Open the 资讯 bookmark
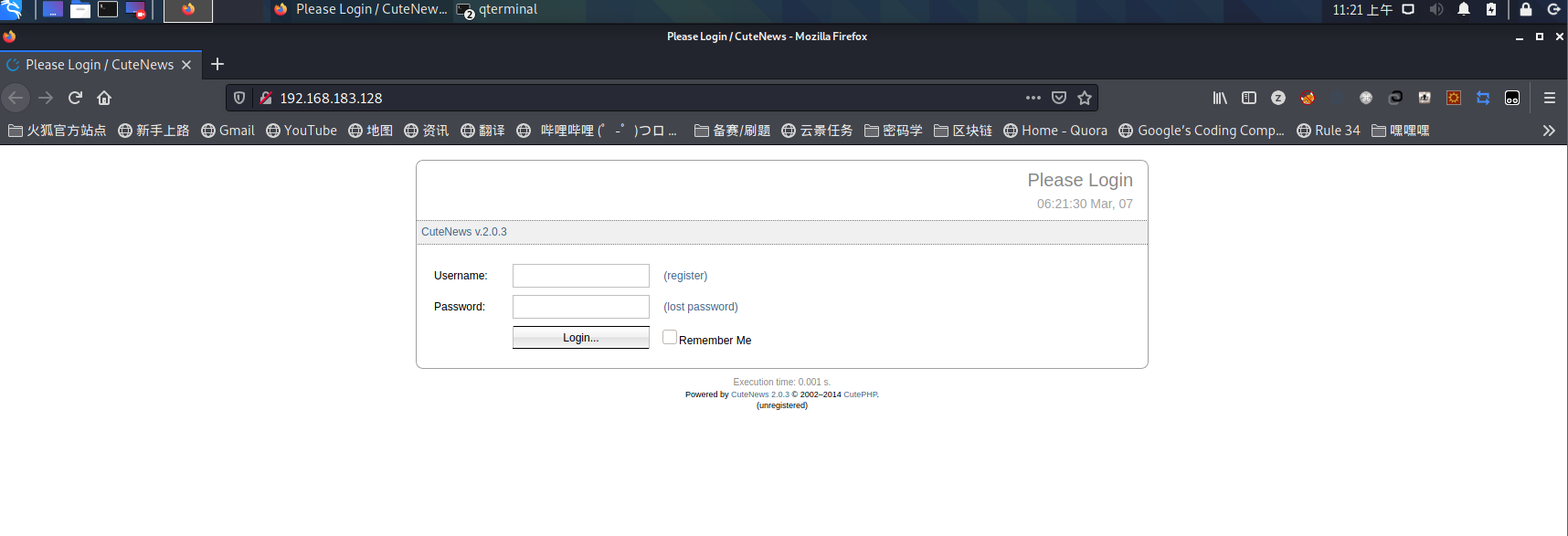This screenshot has width=1568, height=536. click(426, 131)
